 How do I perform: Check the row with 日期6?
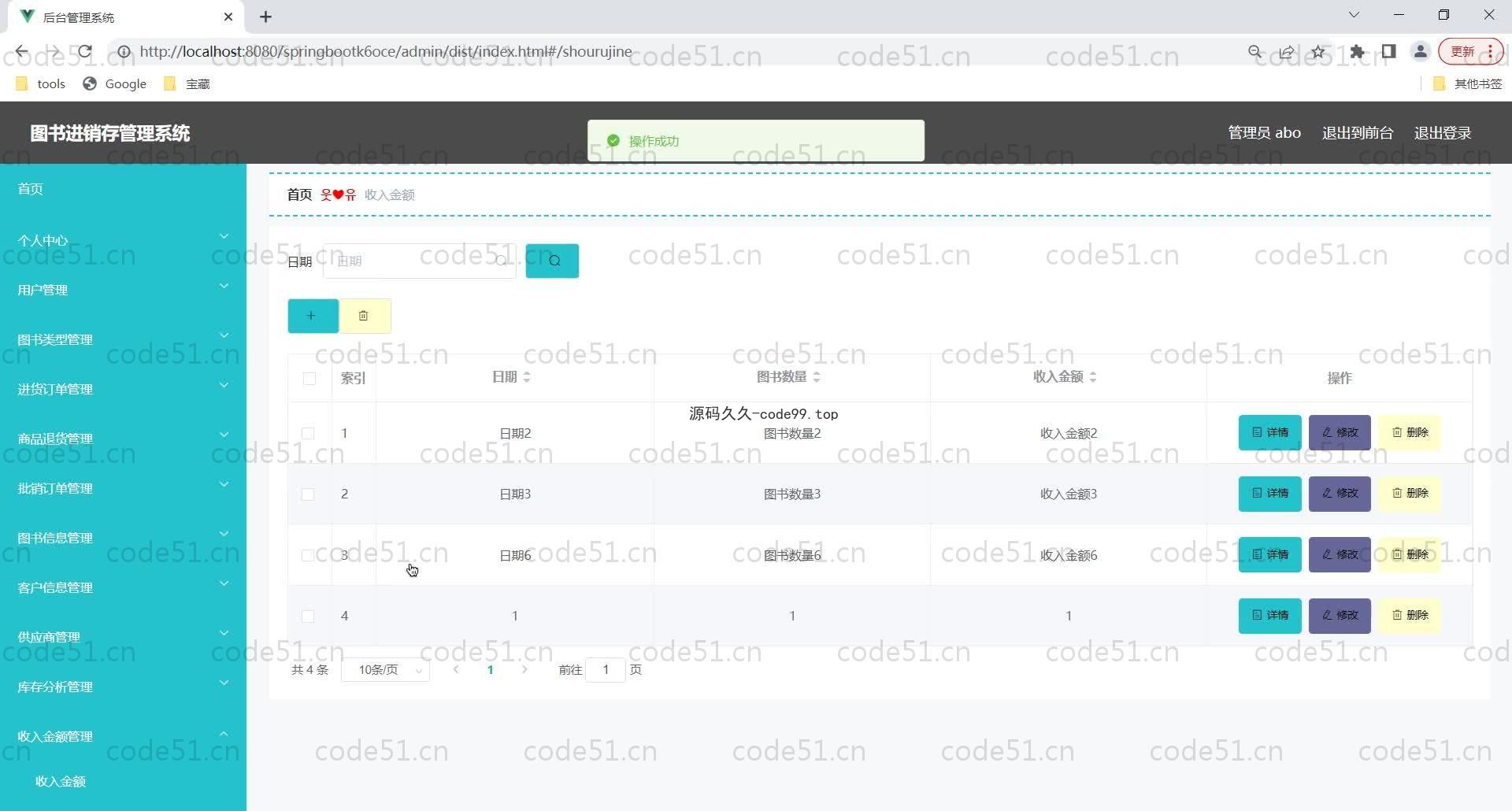308,555
